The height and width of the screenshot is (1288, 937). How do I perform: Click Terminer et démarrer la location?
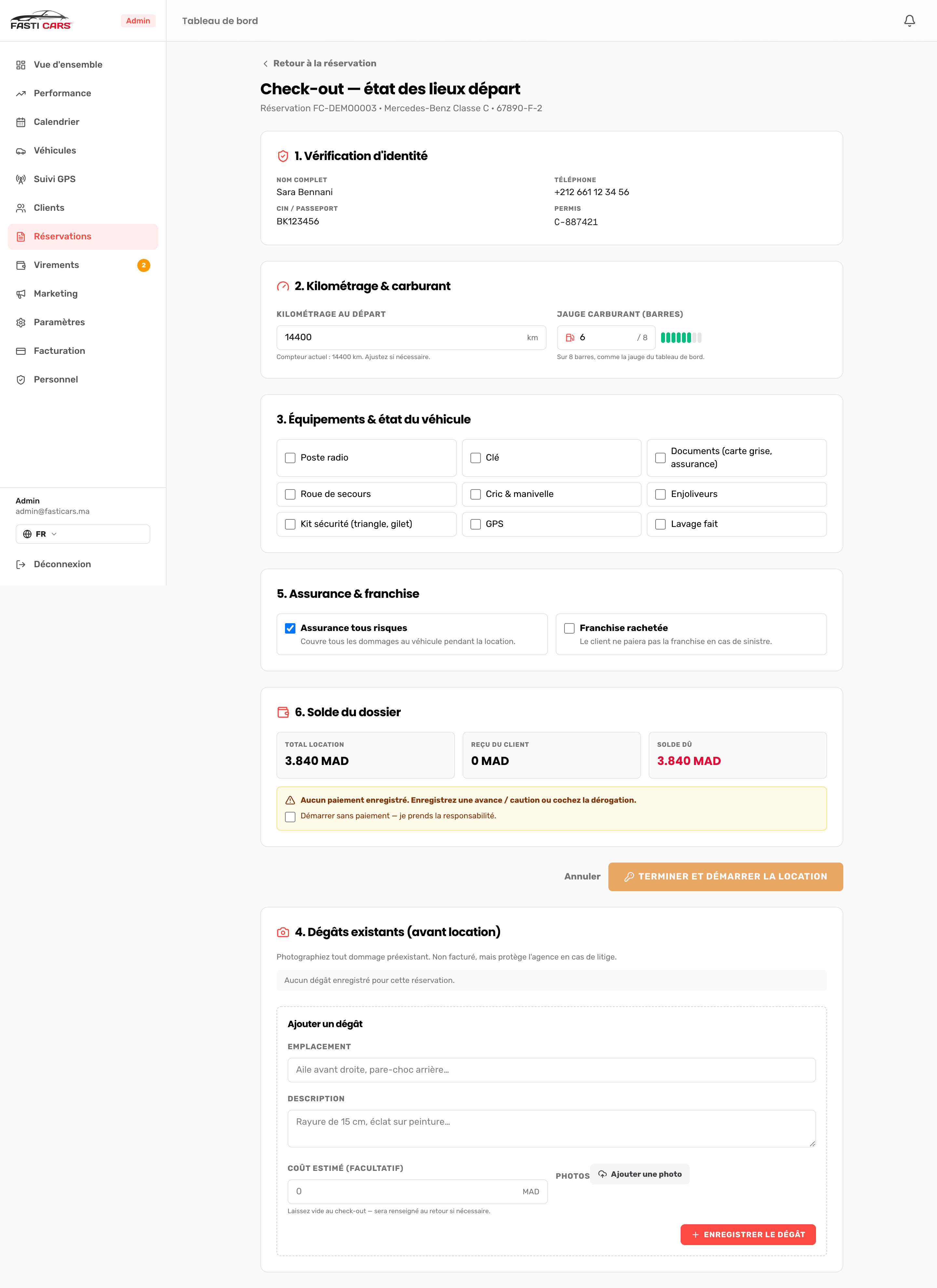point(725,877)
